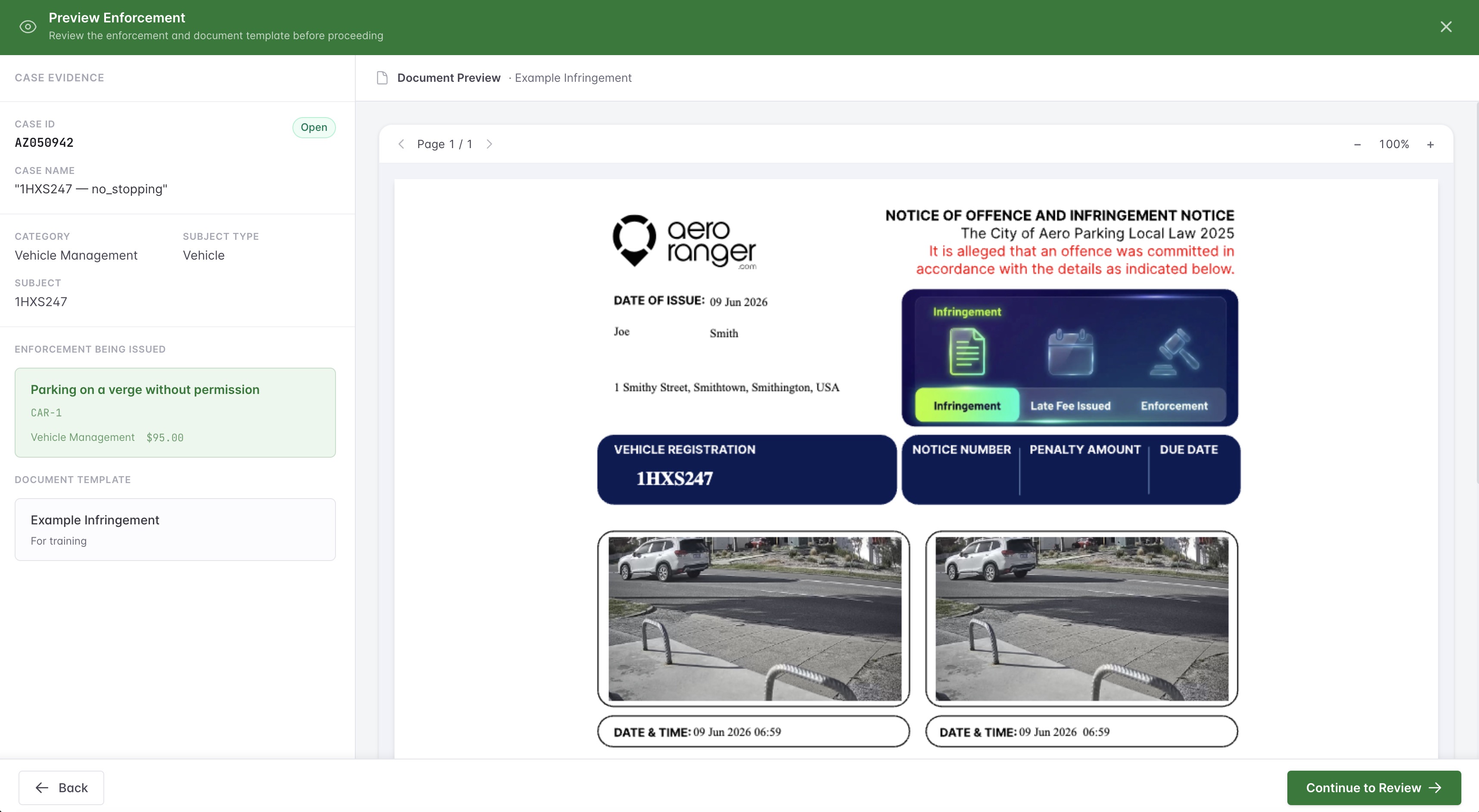The width and height of the screenshot is (1479, 812).
Task: Click the calendar icon in the notice banner
Action: coord(1071,351)
